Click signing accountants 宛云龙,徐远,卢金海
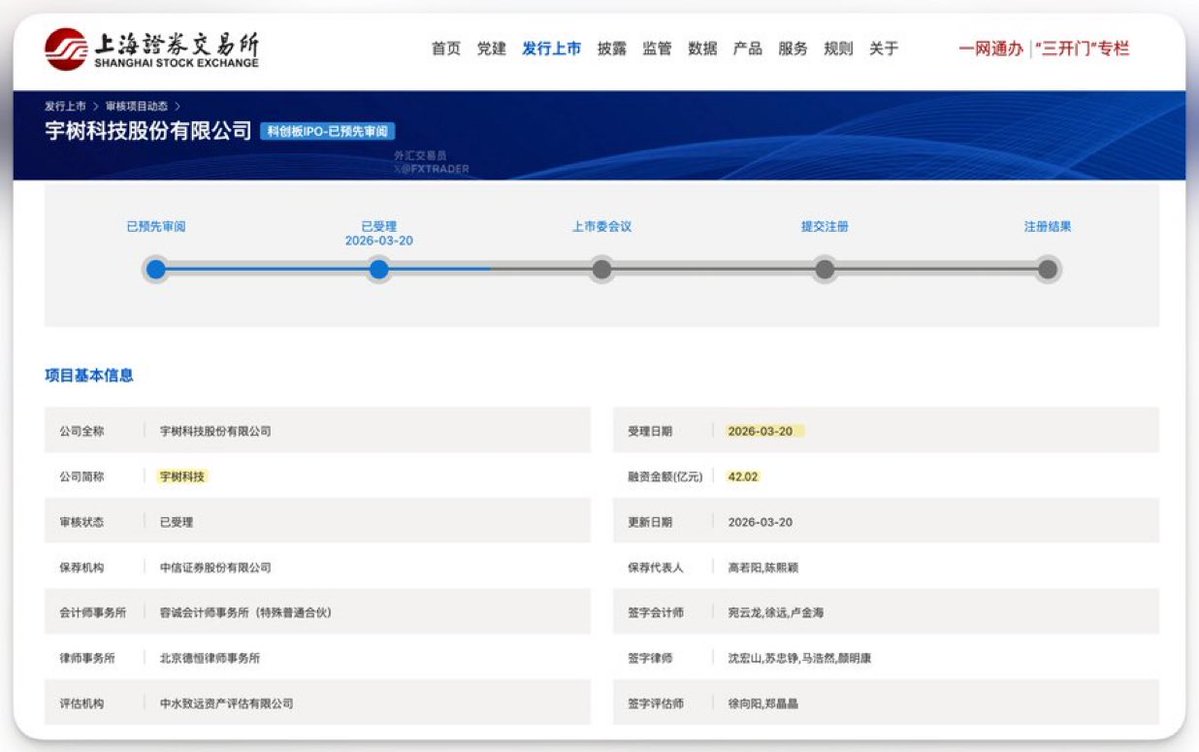Screen dimensions: 1199x752 click(x=775, y=613)
